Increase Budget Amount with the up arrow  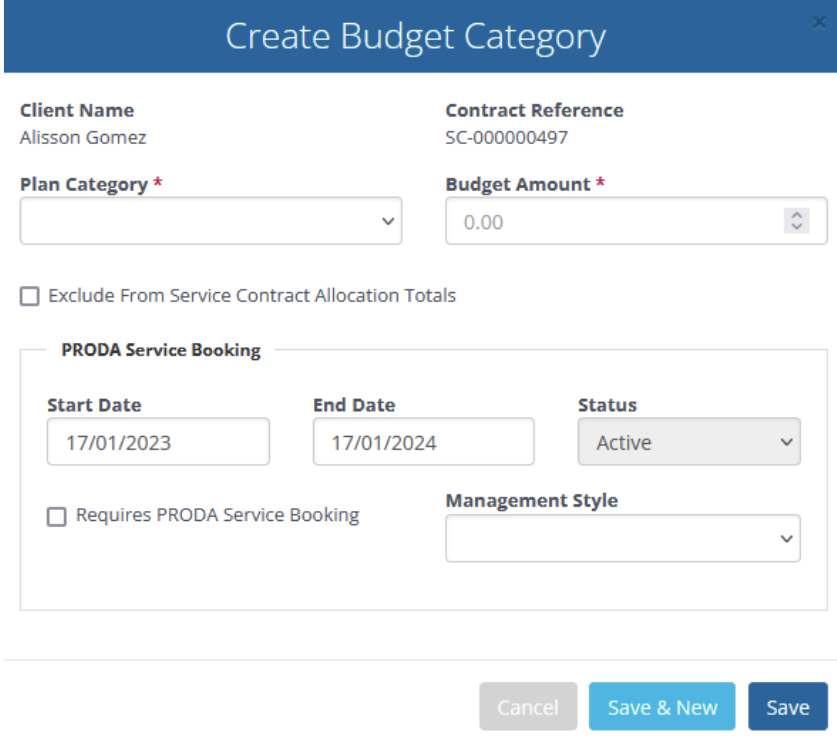coord(796,215)
